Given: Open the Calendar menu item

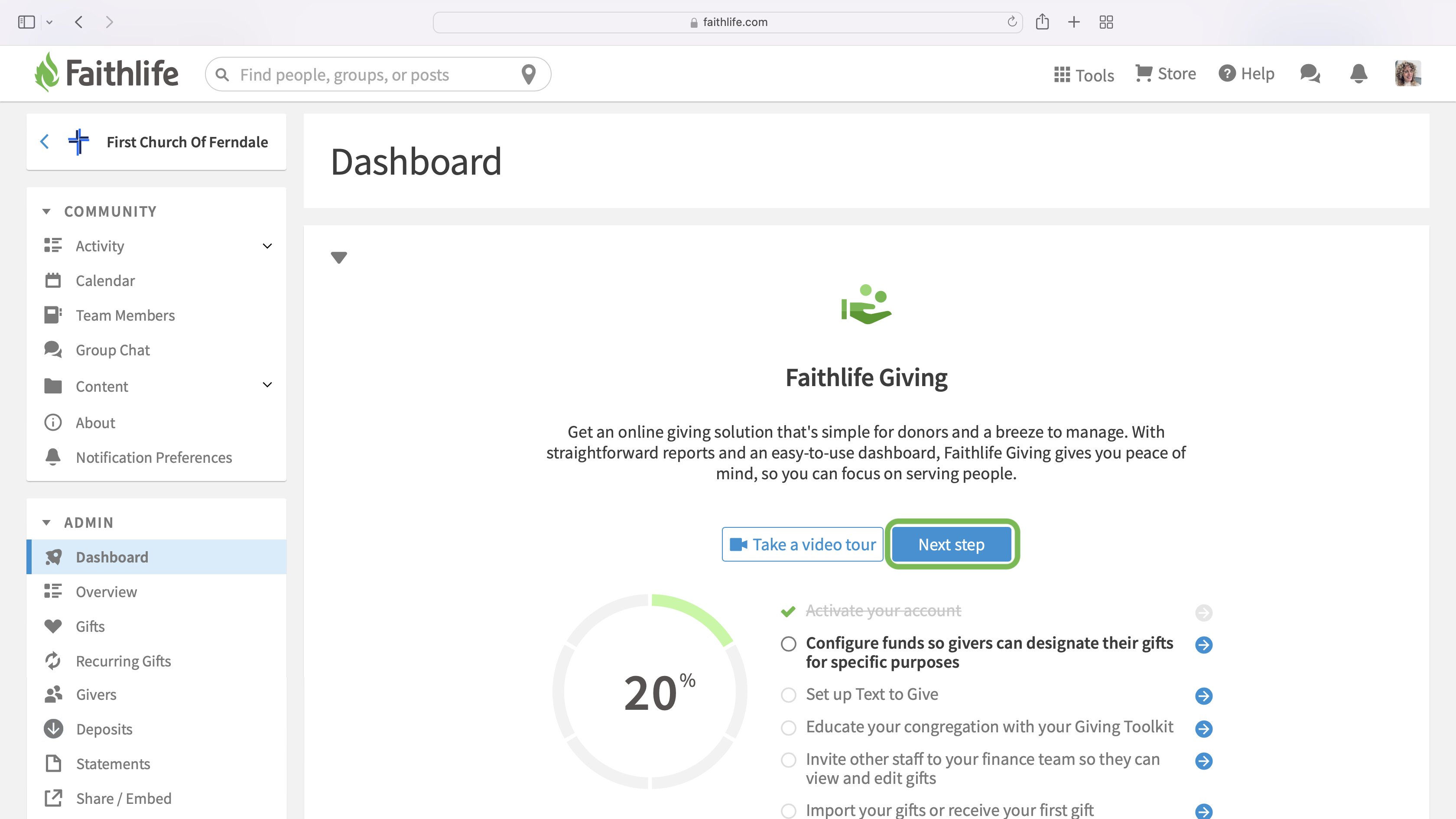Looking at the screenshot, I should [x=156, y=280].
